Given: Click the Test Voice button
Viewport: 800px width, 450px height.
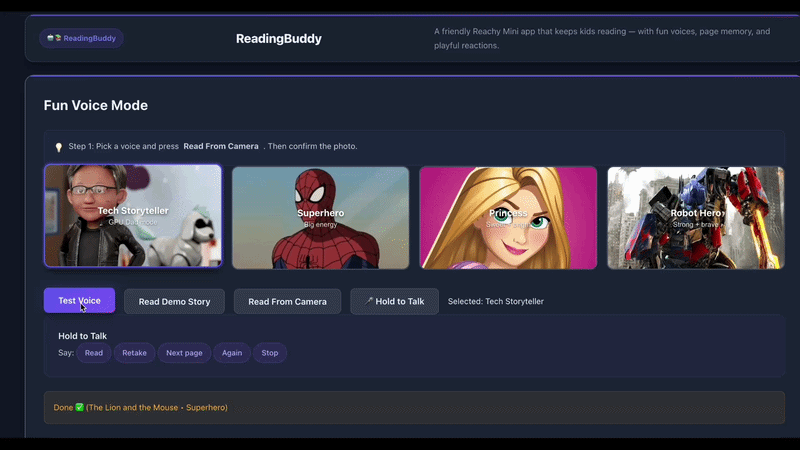Looking at the screenshot, I should coord(79,301).
